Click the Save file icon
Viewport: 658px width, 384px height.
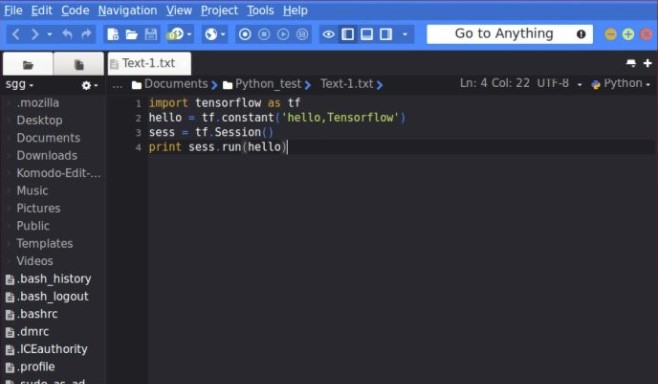tap(151, 34)
